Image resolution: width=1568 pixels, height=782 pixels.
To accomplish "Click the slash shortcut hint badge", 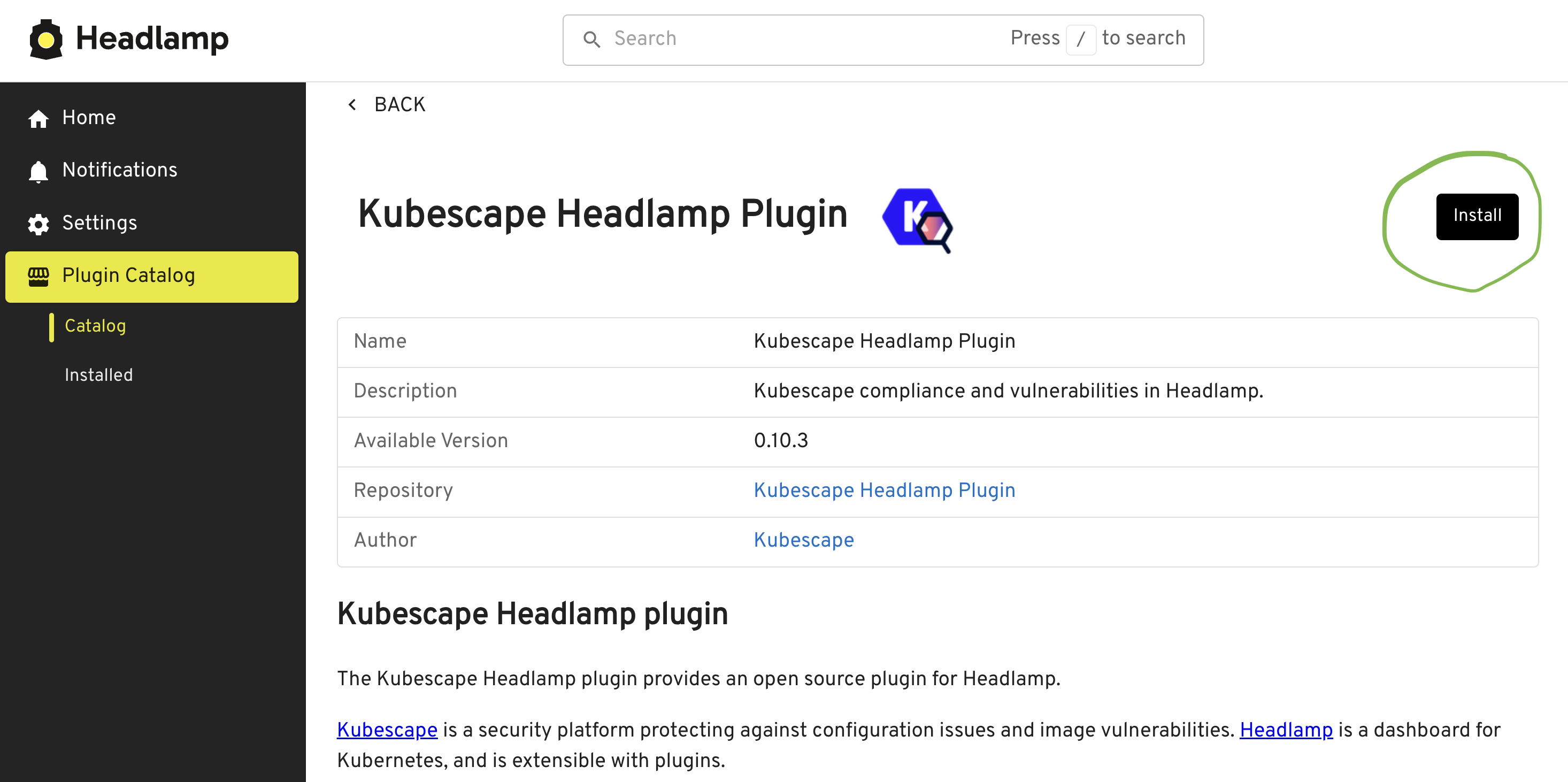I will tap(1082, 39).
